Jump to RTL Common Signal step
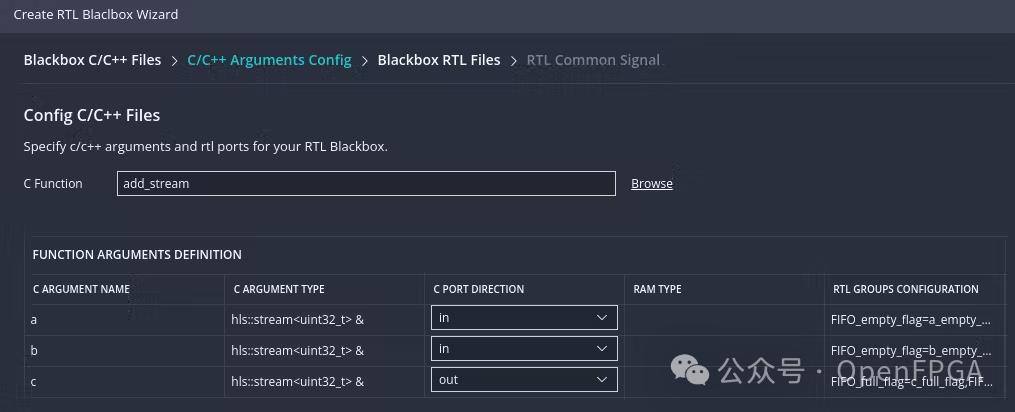1015x412 pixels. 593,60
